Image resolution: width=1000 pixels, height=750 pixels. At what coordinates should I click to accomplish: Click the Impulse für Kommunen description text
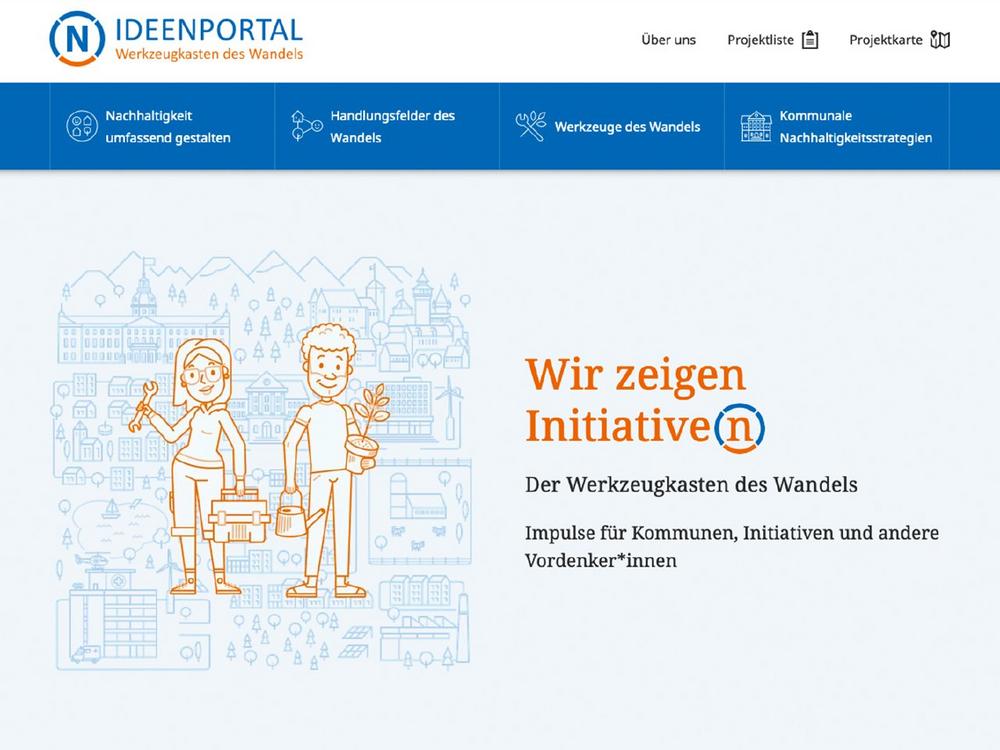[731, 546]
